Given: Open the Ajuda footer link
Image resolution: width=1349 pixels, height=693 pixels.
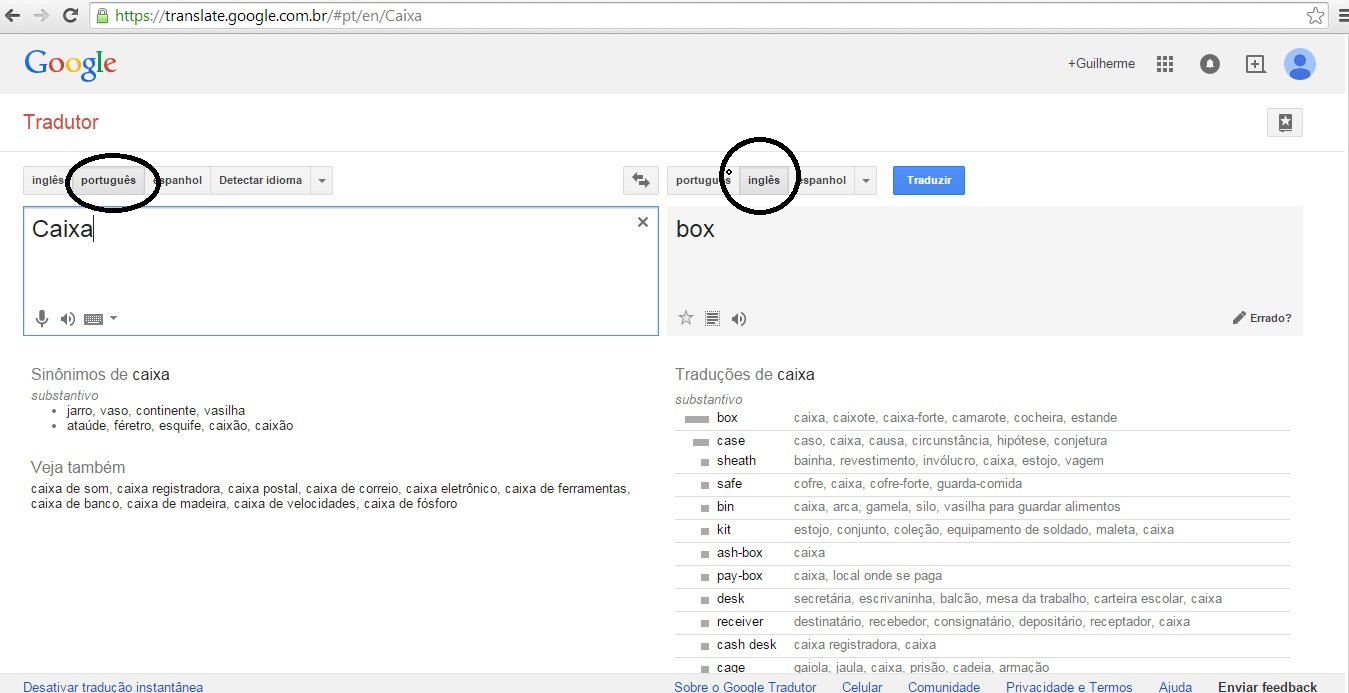Looking at the screenshot, I should [1175, 687].
